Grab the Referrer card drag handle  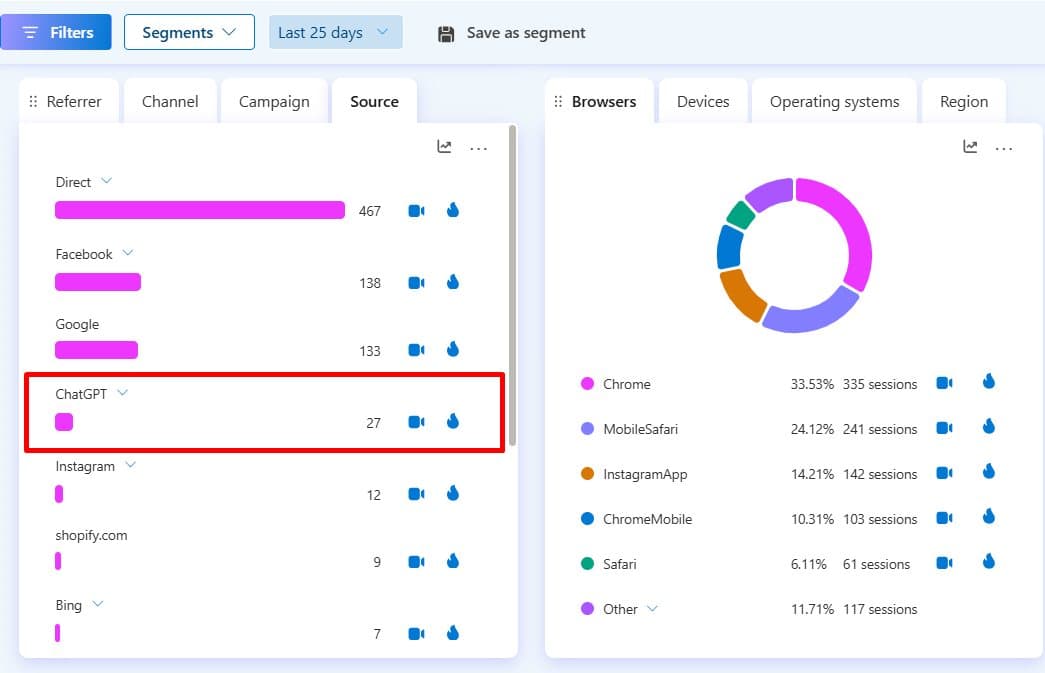33,102
